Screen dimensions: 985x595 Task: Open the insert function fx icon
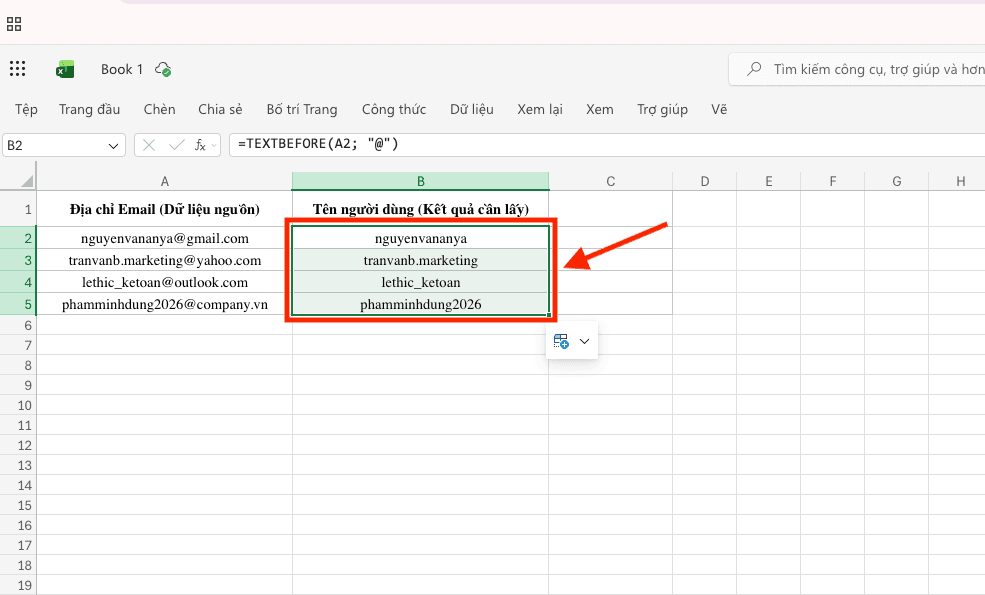point(200,145)
